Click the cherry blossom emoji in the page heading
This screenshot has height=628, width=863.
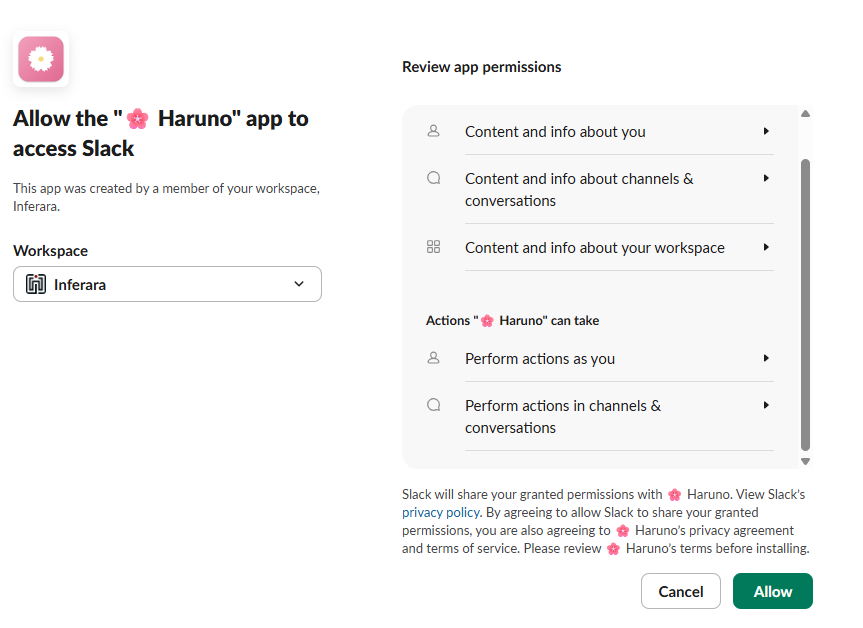138,119
